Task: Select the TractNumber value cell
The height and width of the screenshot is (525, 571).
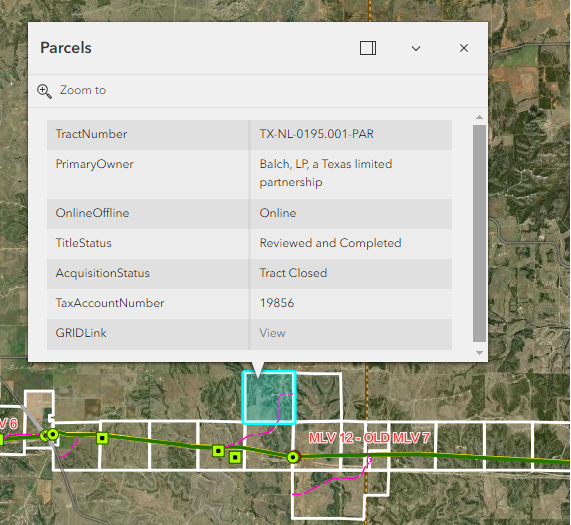Action: (351, 135)
